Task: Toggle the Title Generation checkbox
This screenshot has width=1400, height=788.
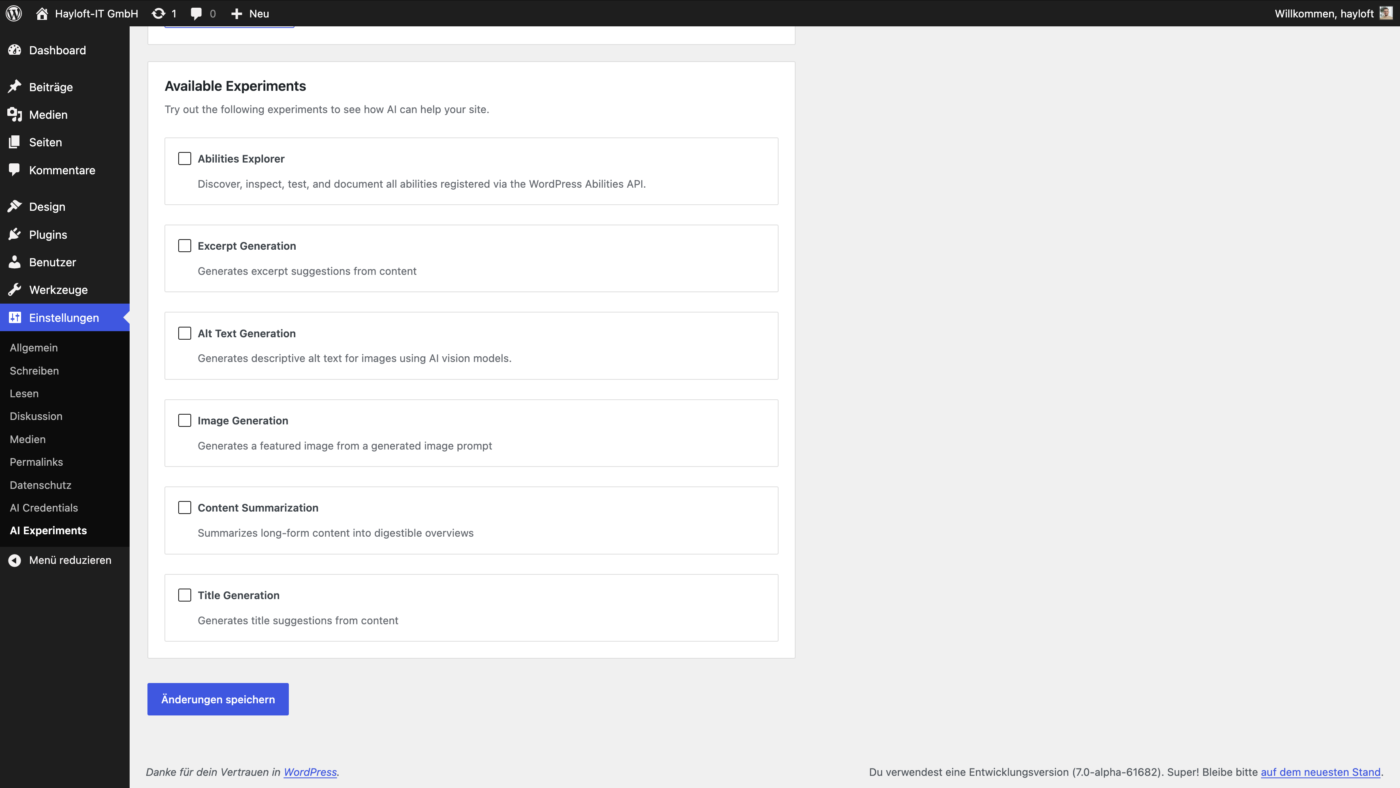Action: [x=185, y=595]
